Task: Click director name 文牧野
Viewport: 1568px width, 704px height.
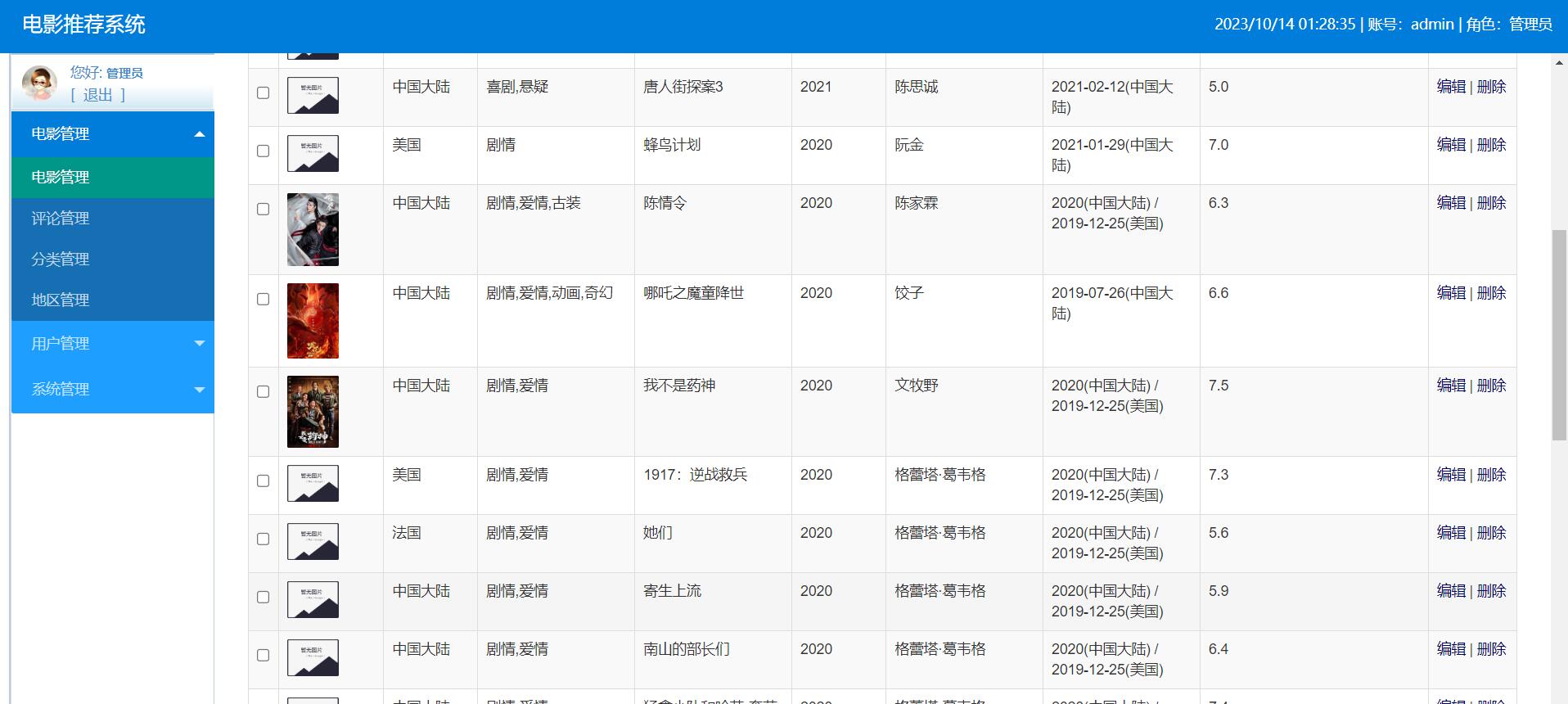Action: click(x=916, y=386)
